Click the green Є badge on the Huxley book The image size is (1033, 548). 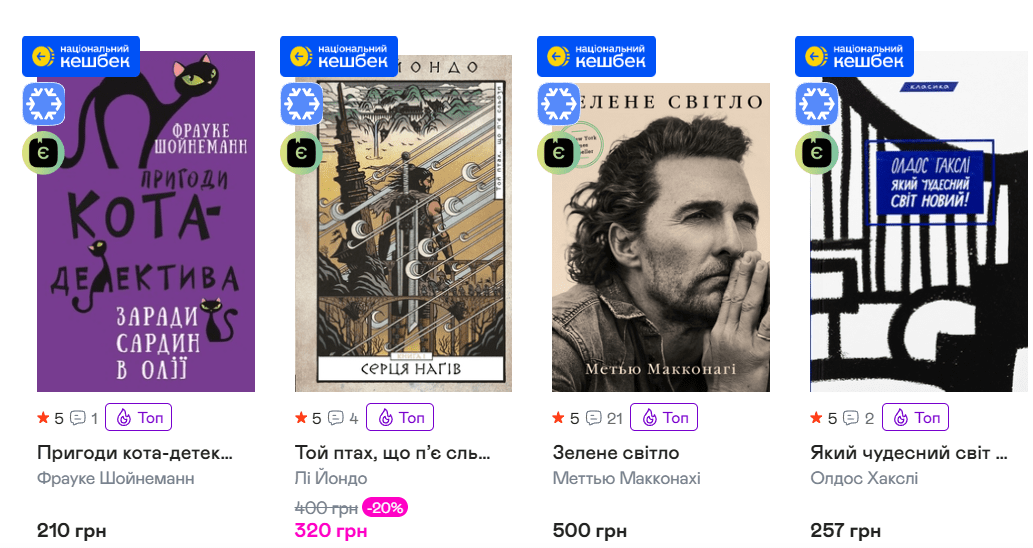(x=816, y=152)
